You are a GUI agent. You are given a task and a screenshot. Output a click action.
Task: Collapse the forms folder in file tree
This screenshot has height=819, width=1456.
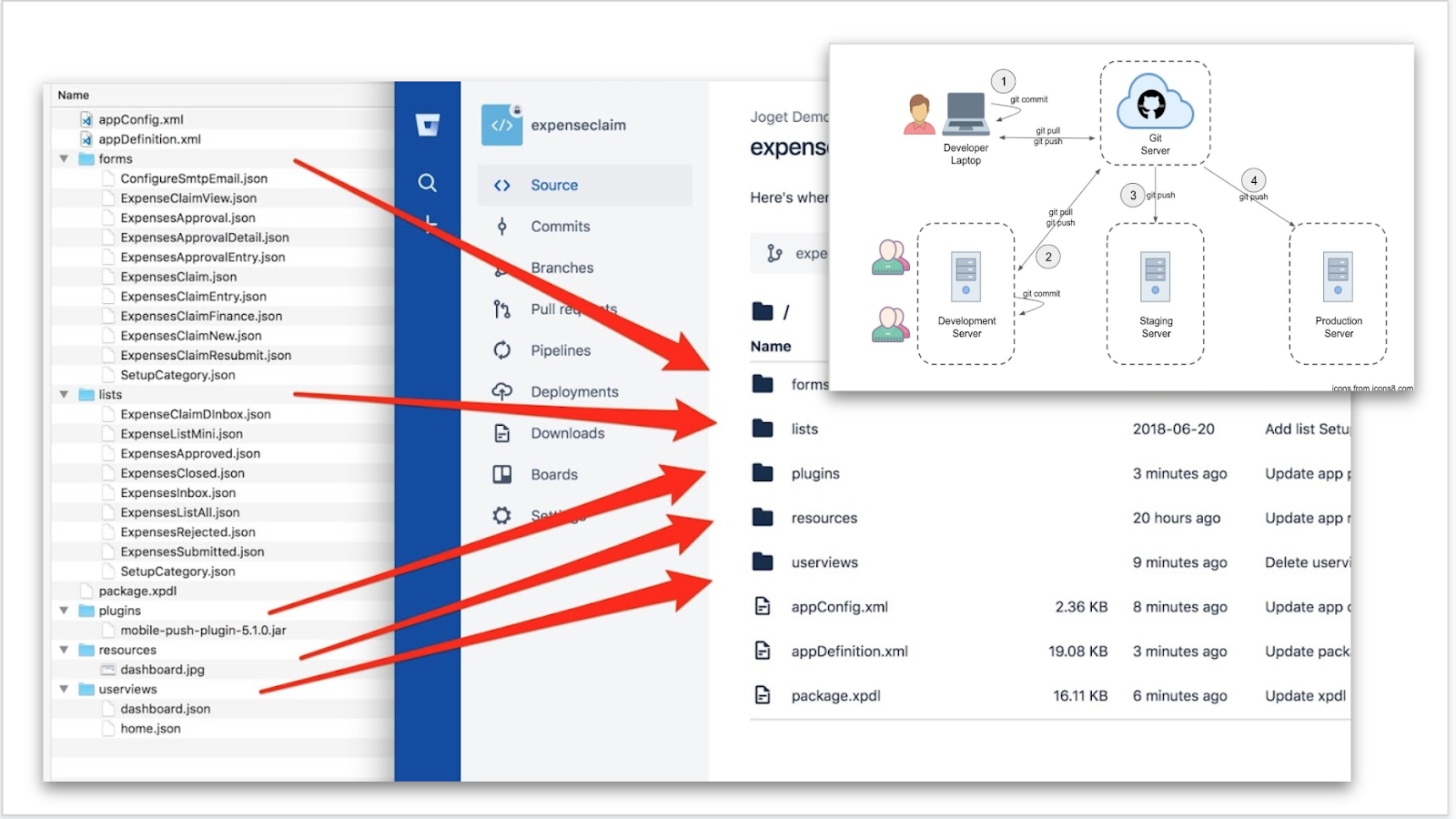(x=64, y=159)
